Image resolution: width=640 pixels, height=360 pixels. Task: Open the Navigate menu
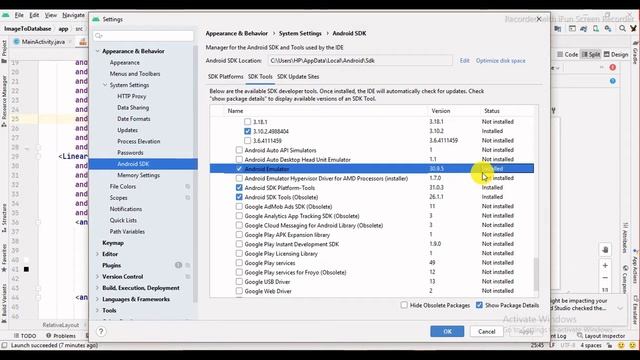point(73,15)
